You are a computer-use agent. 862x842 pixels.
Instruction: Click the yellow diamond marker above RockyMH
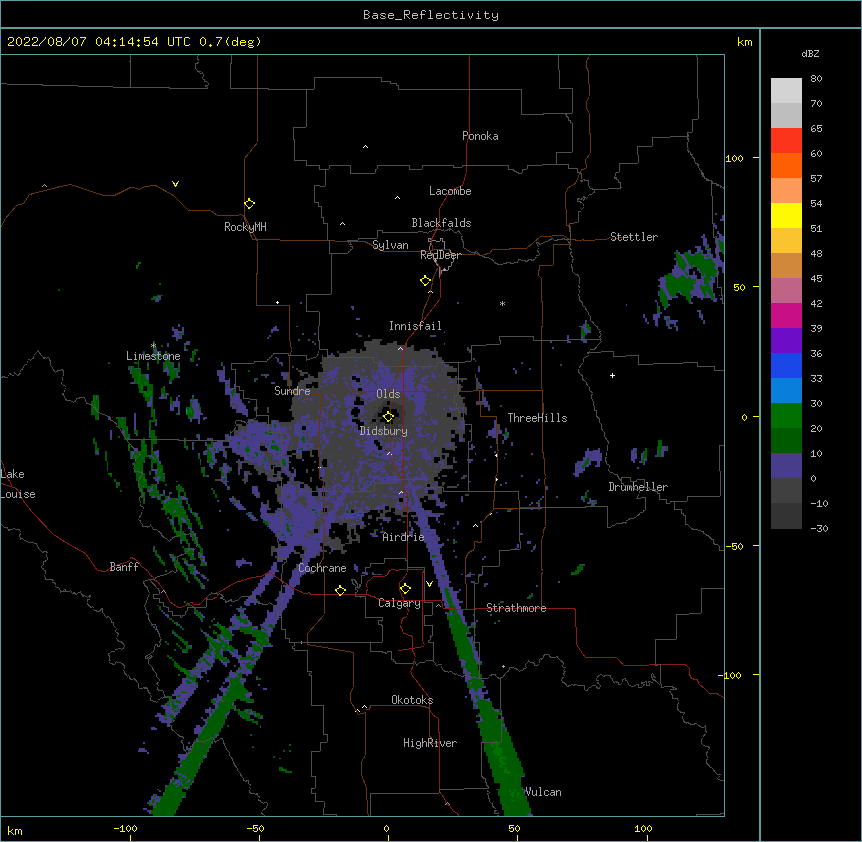(x=250, y=204)
